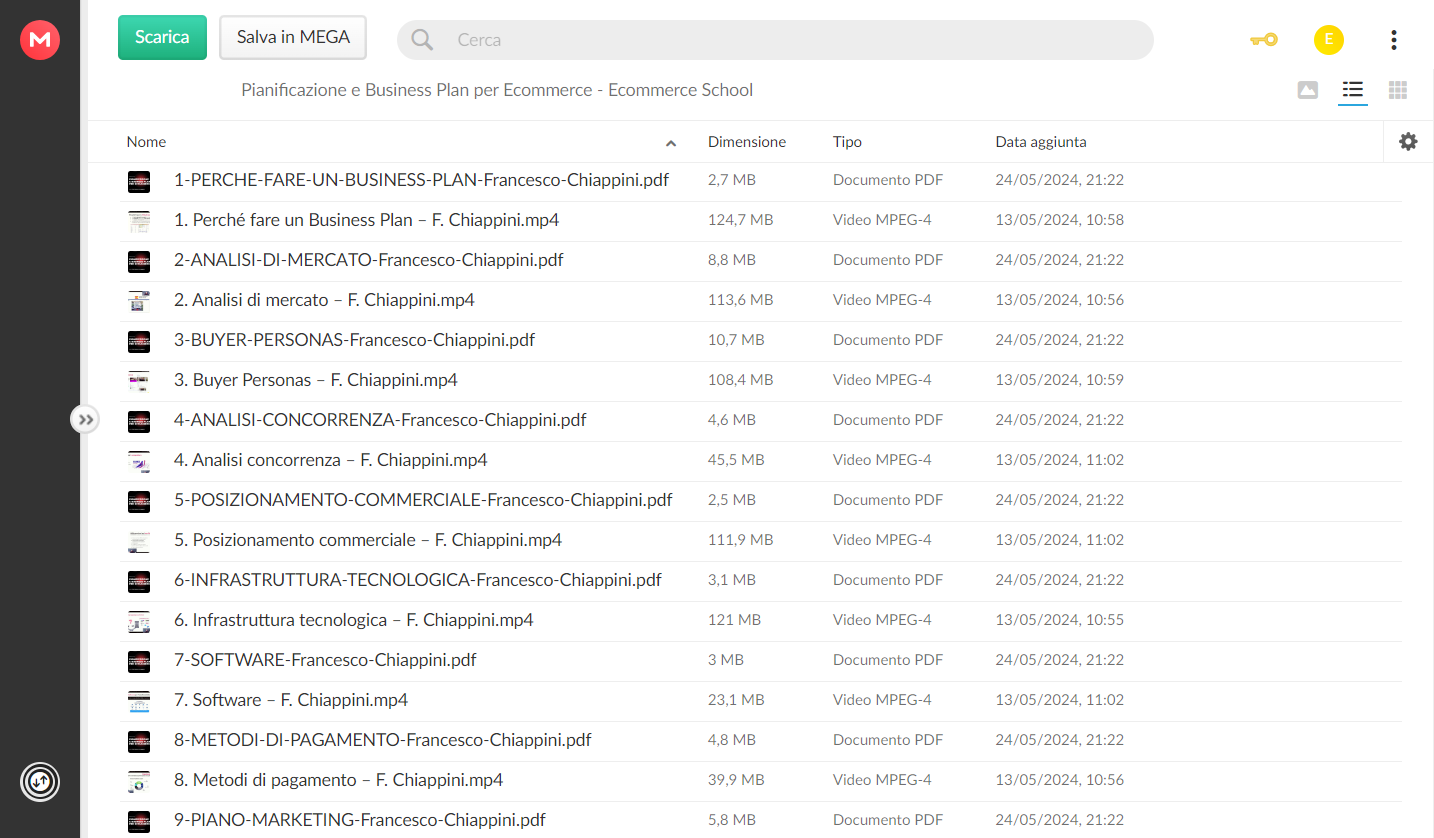Click the magnifying glass search icon
This screenshot has height=838, width=1434.
(x=422, y=40)
